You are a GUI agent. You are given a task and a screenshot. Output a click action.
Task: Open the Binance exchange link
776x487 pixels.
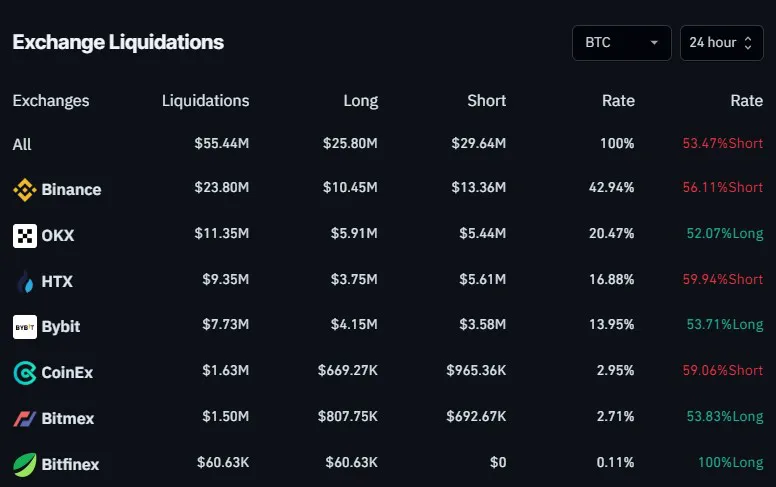point(71,189)
